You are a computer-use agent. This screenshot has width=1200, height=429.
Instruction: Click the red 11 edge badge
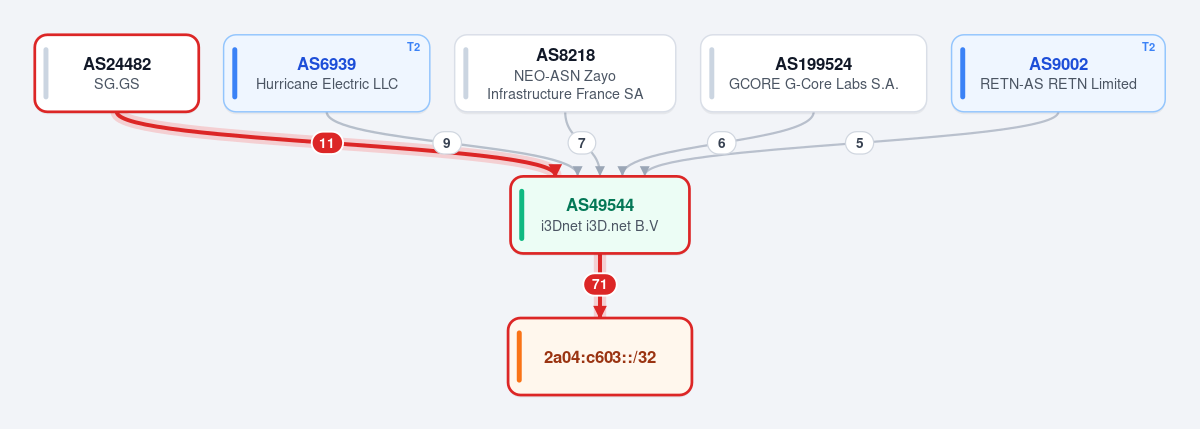(326, 143)
